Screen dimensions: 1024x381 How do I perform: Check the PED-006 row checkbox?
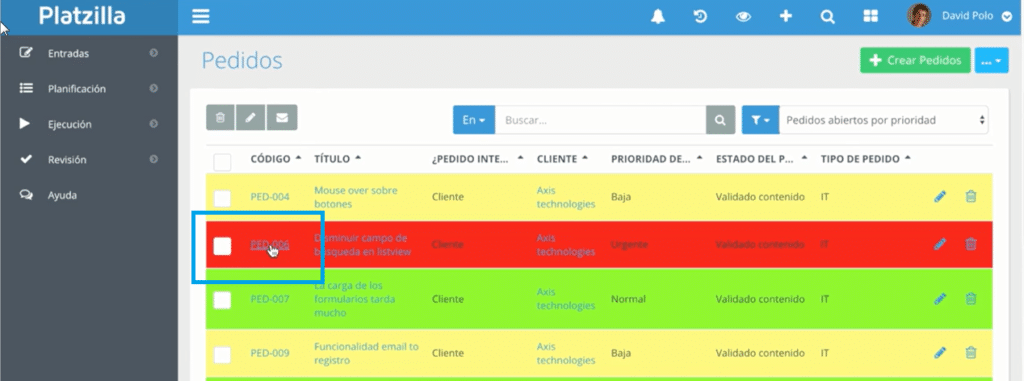tap(222, 246)
